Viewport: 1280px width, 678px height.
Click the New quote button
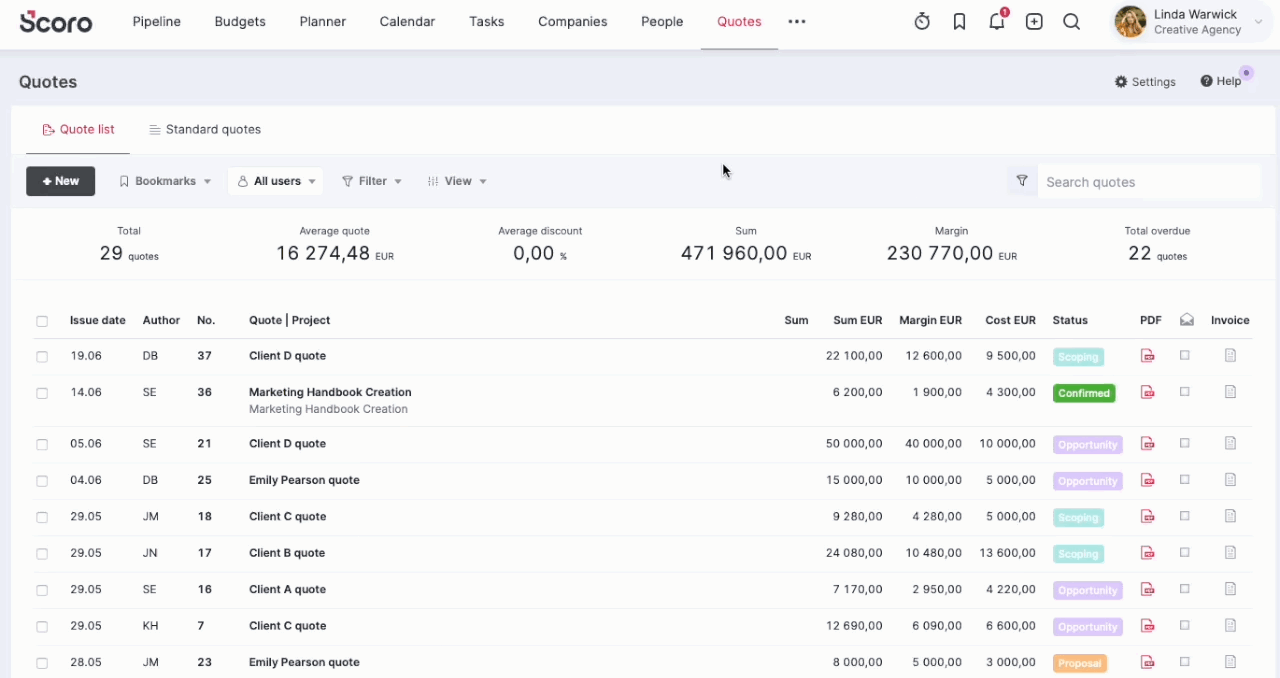[x=60, y=181]
